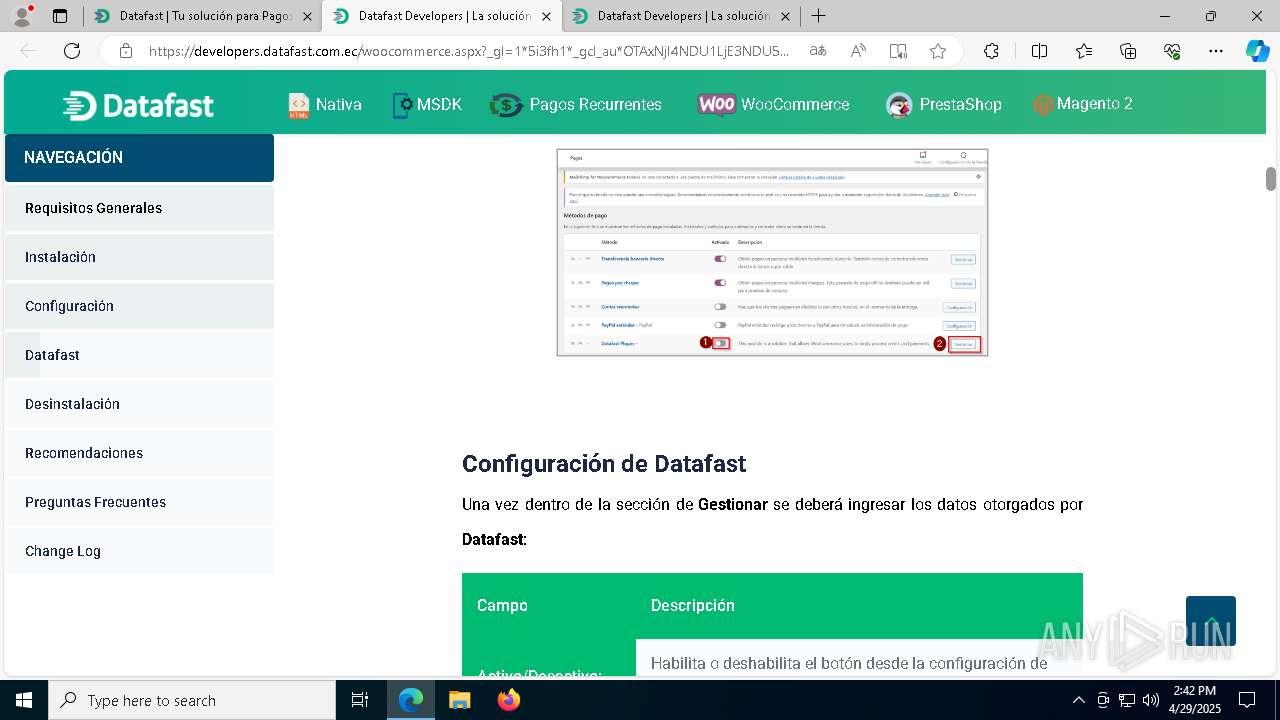Open the Windows Start menu
Viewport: 1280px width, 720px height.
tap(23, 700)
